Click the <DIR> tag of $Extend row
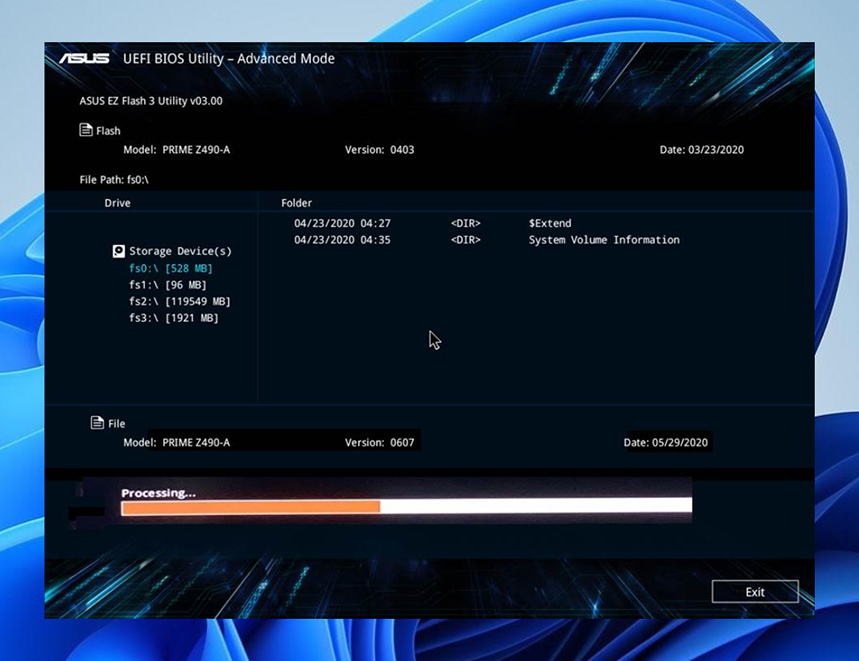 point(466,223)
